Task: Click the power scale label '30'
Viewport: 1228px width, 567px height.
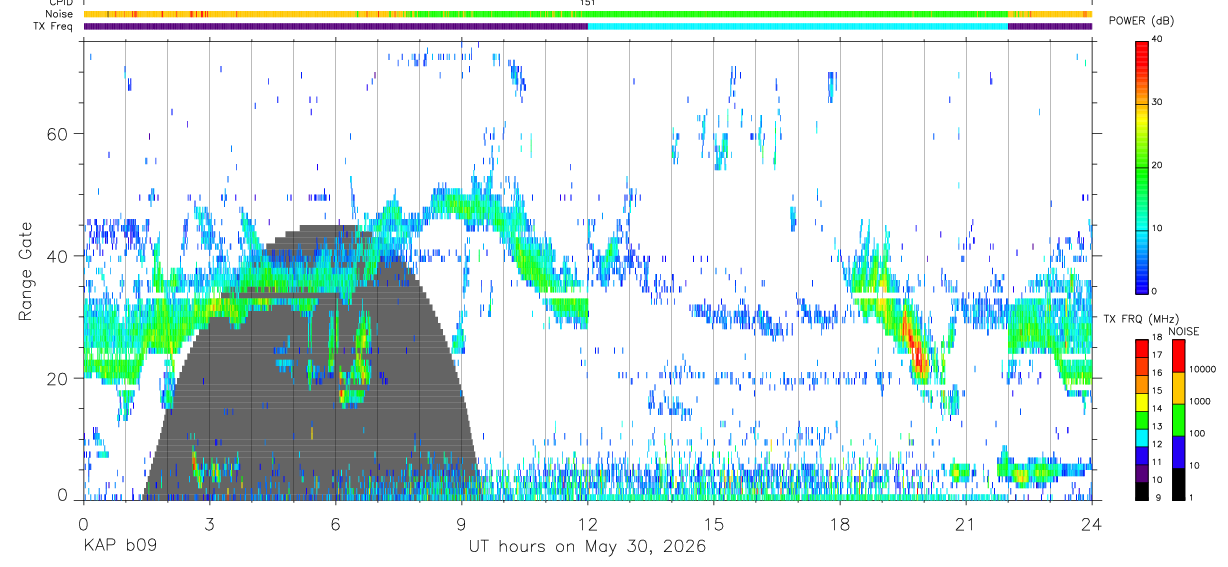Action: point(1157,102)
